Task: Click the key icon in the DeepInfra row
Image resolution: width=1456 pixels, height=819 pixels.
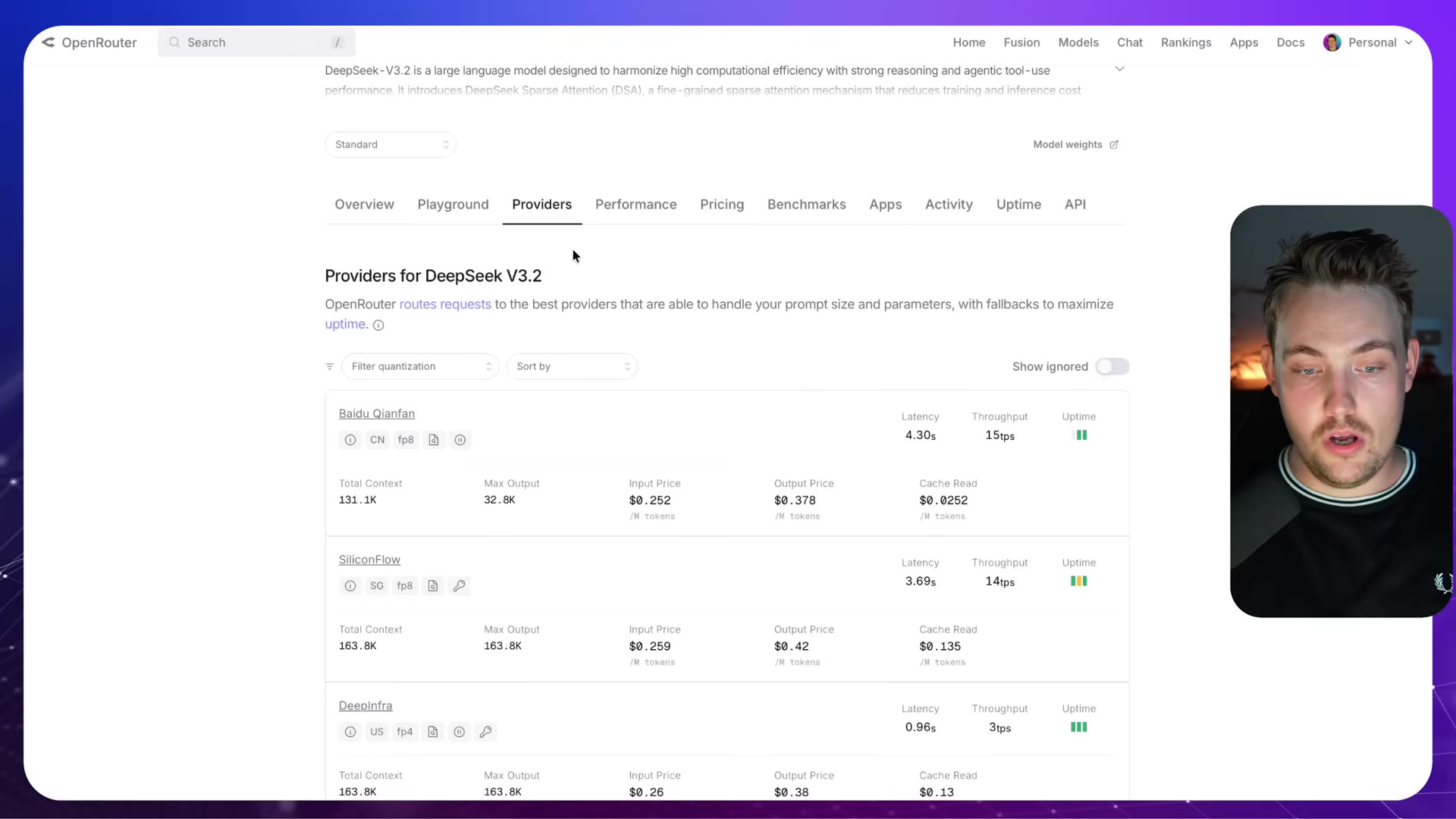Action: click(486, 732)
